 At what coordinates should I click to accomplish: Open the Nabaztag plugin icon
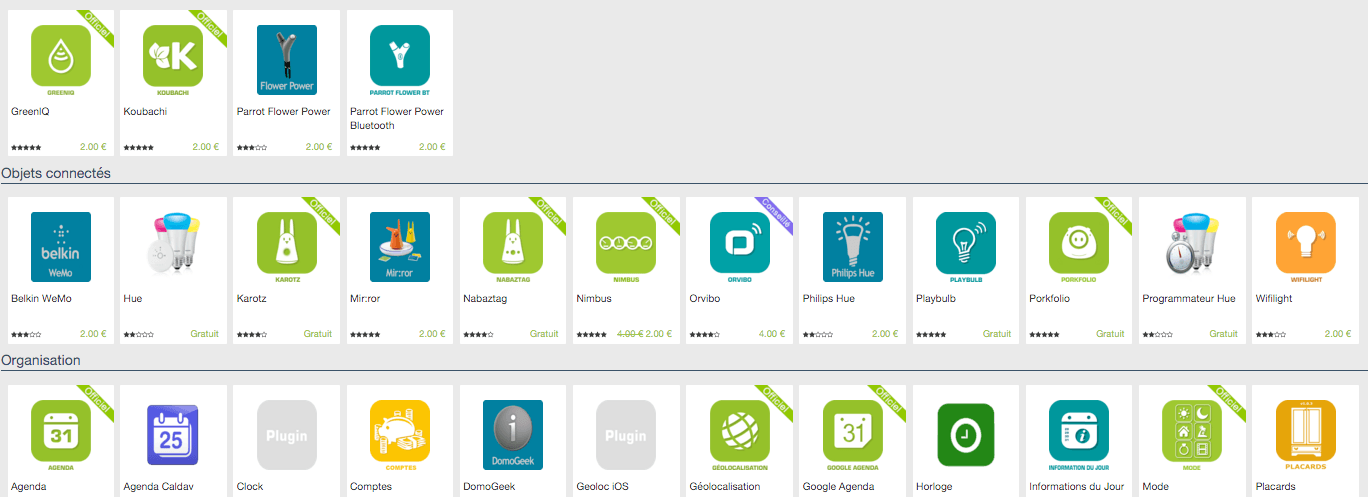pyautogui.click(x=513, y=247)
